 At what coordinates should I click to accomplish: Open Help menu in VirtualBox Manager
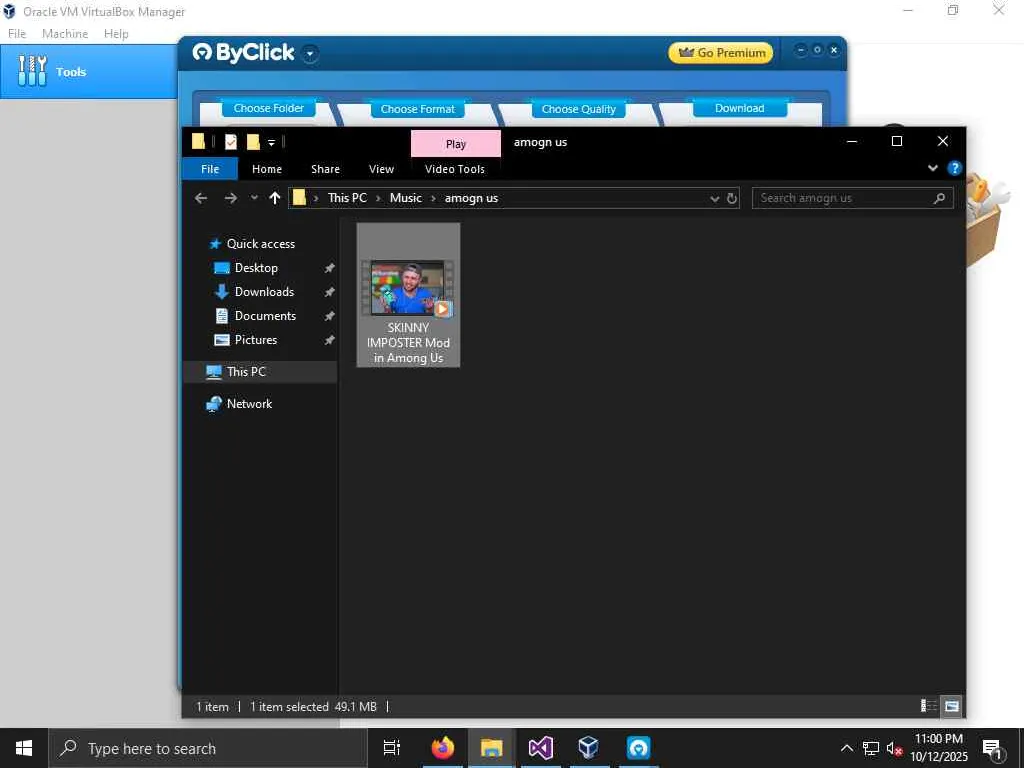coord(116,34)
